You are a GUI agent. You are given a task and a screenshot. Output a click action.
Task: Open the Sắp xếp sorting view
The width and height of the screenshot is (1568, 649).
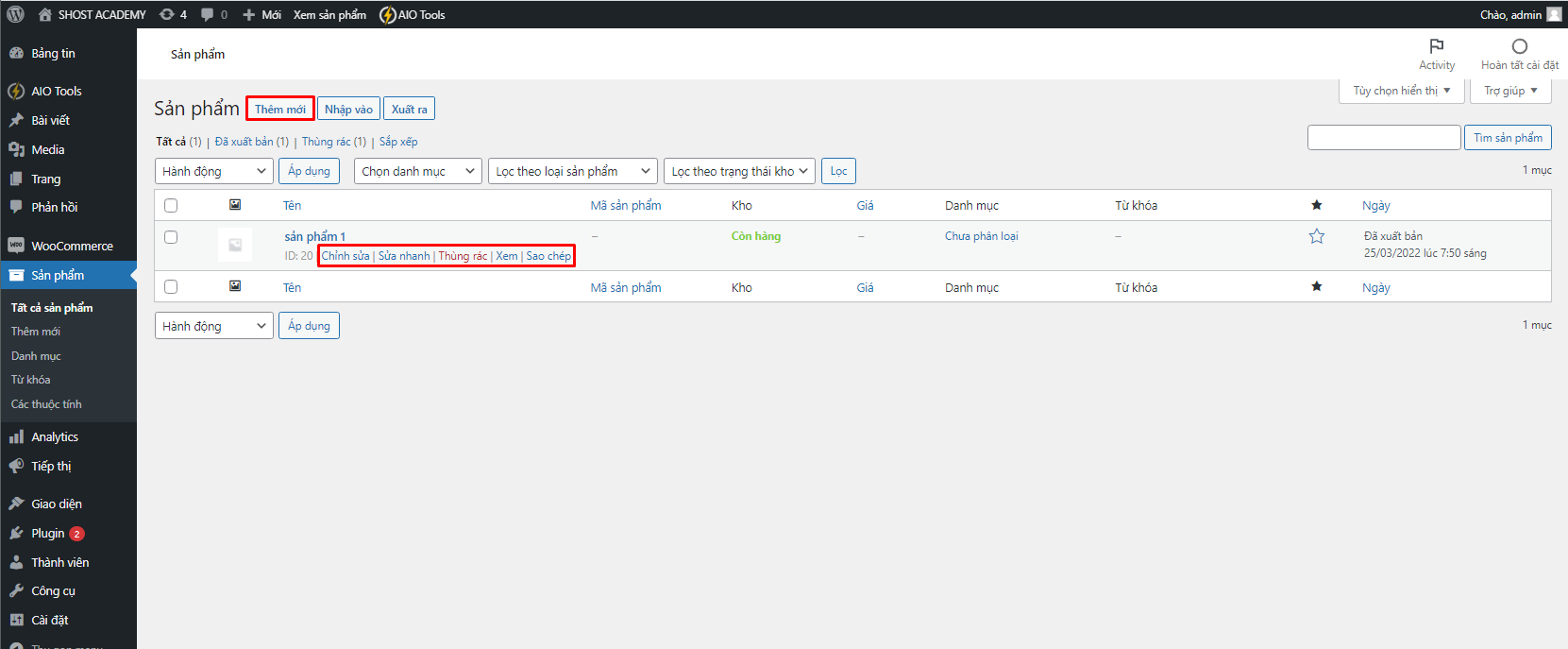[398, 142]
